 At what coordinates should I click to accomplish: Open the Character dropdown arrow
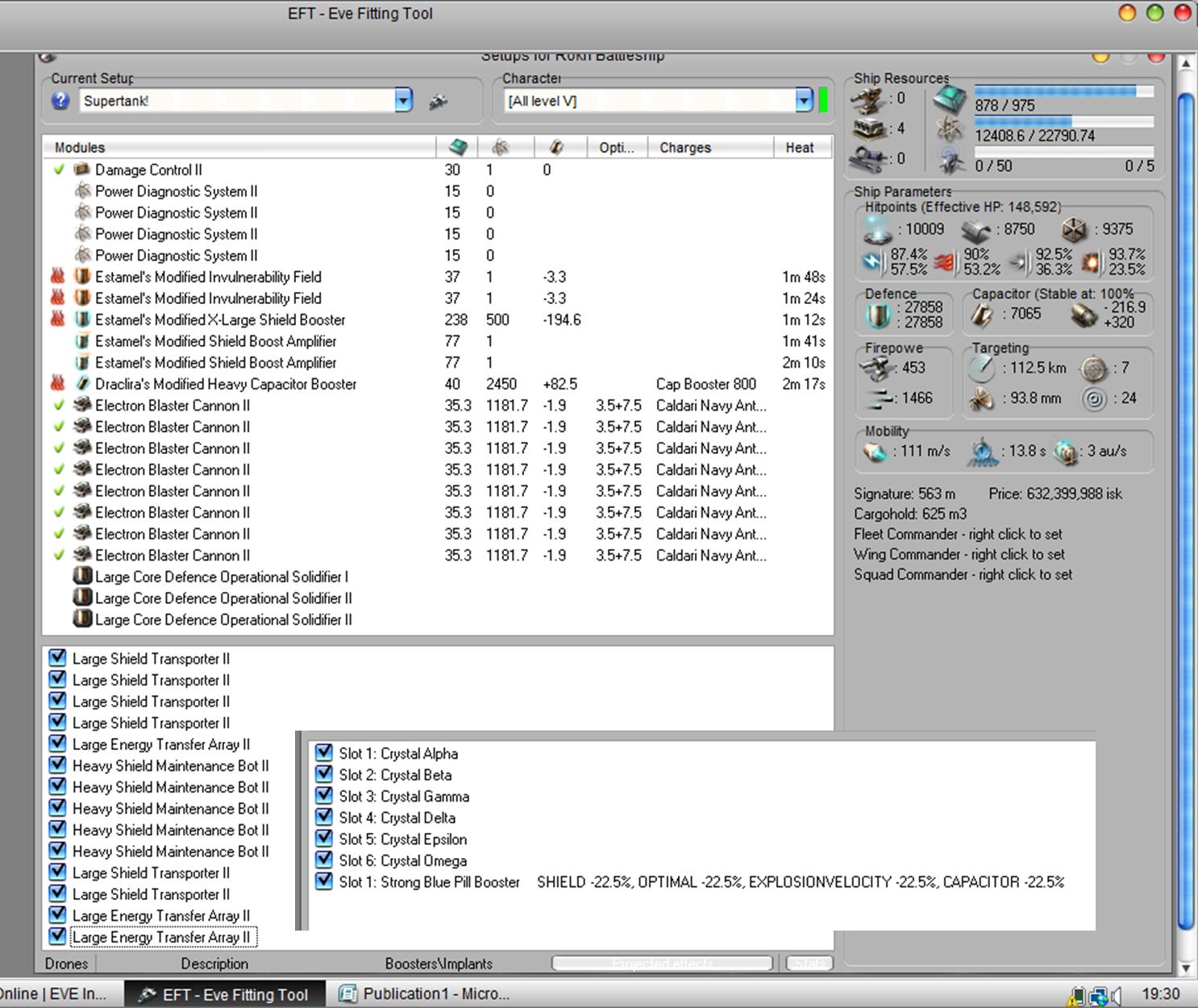tap(804, 101)
